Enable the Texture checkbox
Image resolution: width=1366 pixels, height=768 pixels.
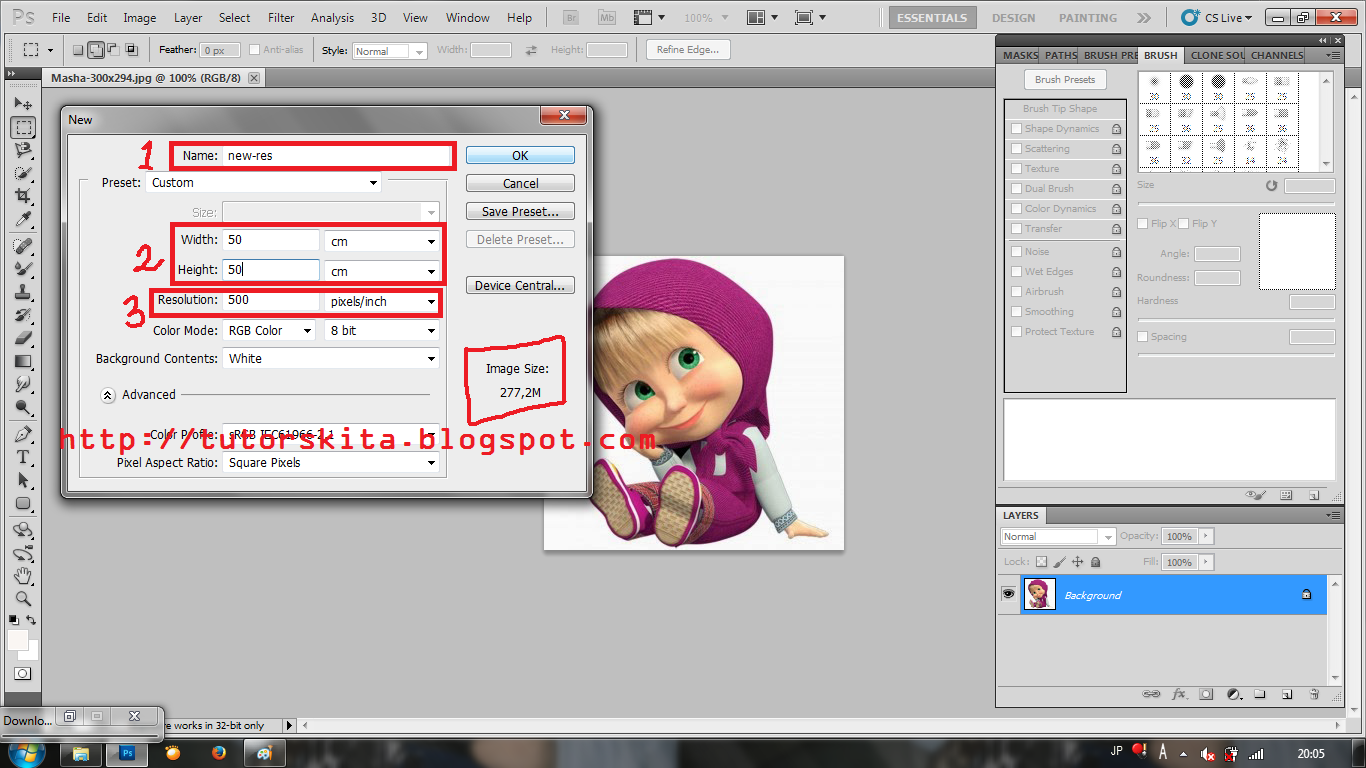1016,169
